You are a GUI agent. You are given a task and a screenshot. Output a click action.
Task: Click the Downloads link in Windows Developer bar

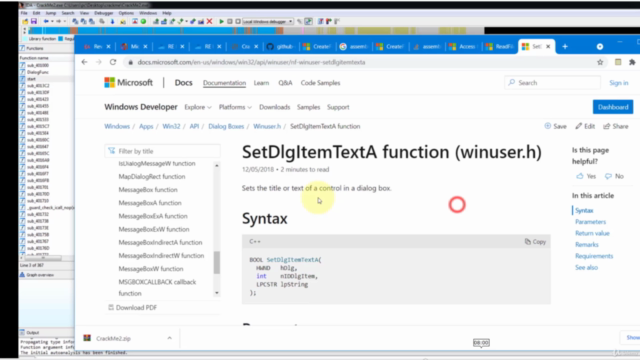tap(274, 107)
